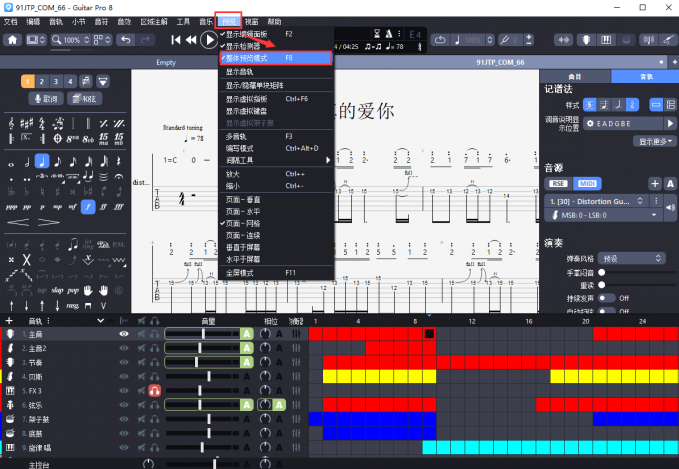
Task: Toggle the 持续发声 Off switch
Action: (608, 297)
